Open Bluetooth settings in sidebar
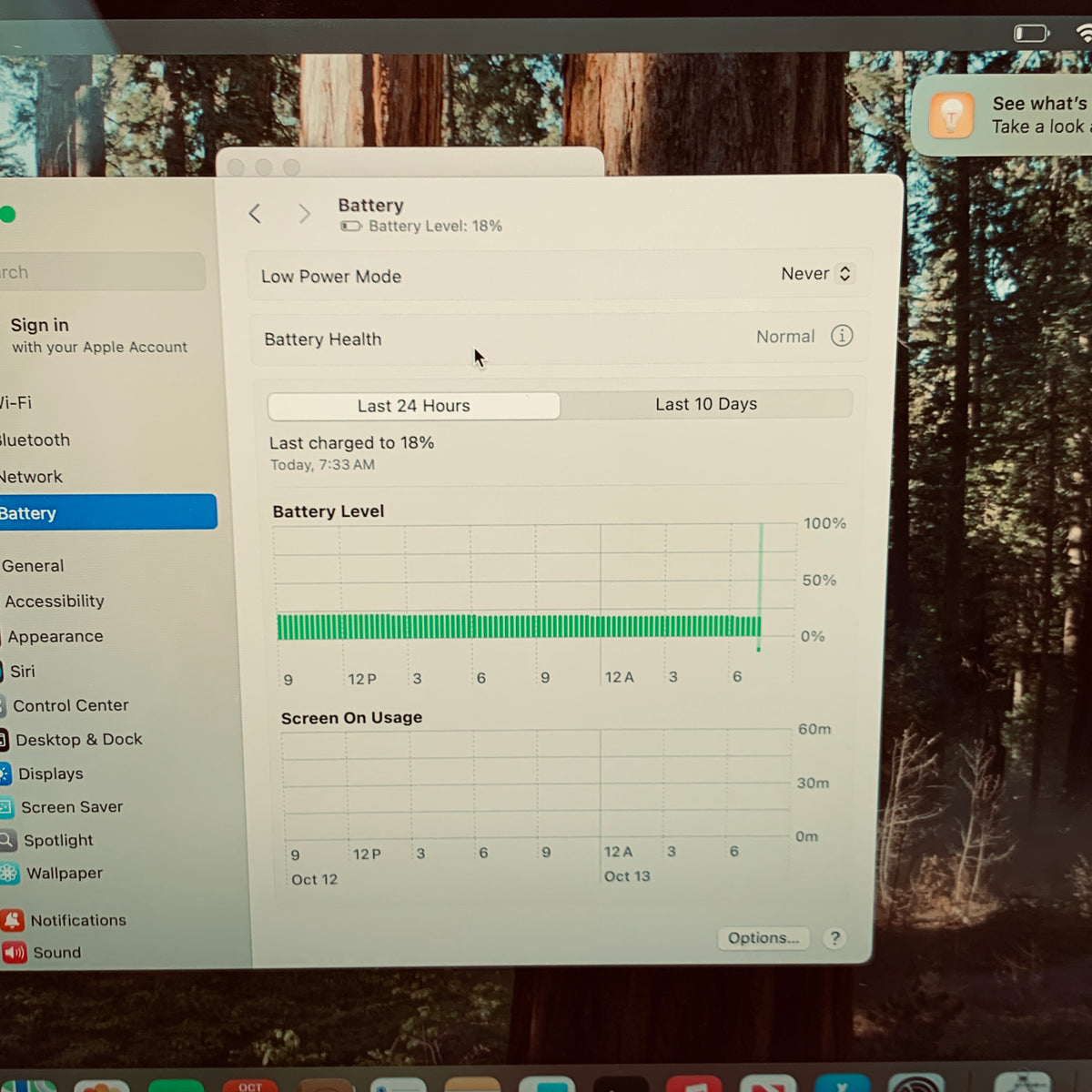 pyautogui.click(x=35, y=440)
